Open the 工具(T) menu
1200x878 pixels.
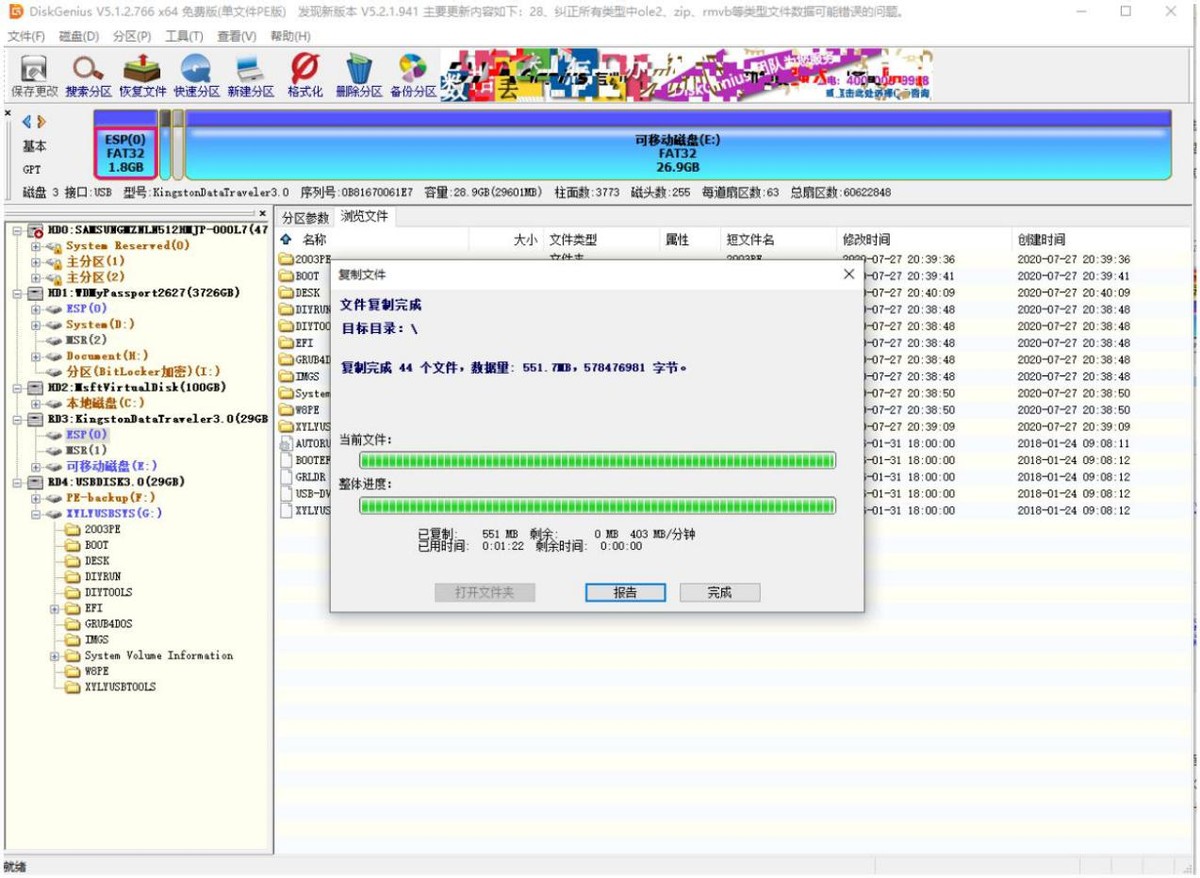pyautogui.click(x=185, y=36)
